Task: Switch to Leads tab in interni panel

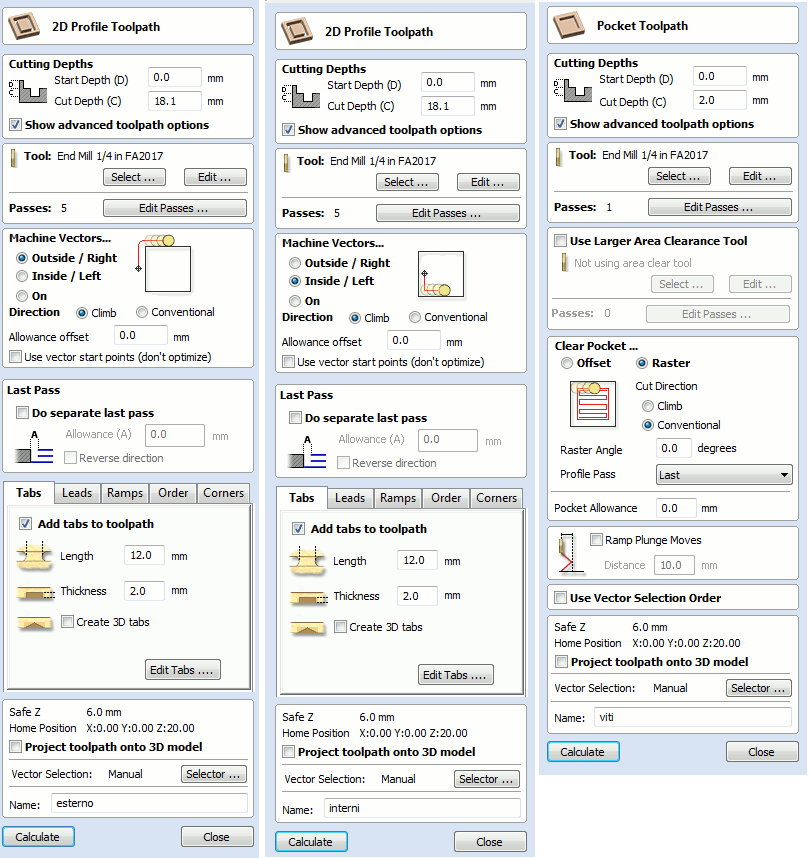Action: click(x=350, y=498)
